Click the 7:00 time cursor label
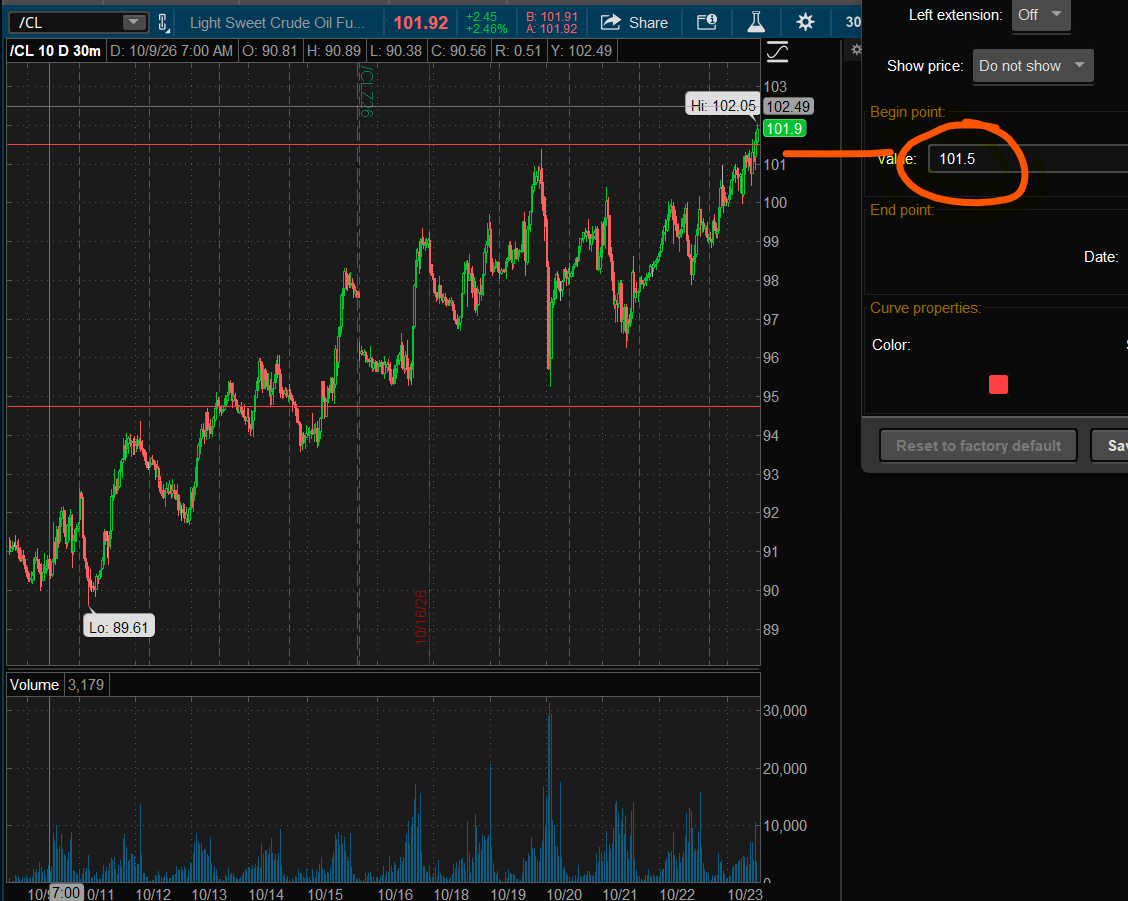This screenshot has width=1128, height=901. 65,892
